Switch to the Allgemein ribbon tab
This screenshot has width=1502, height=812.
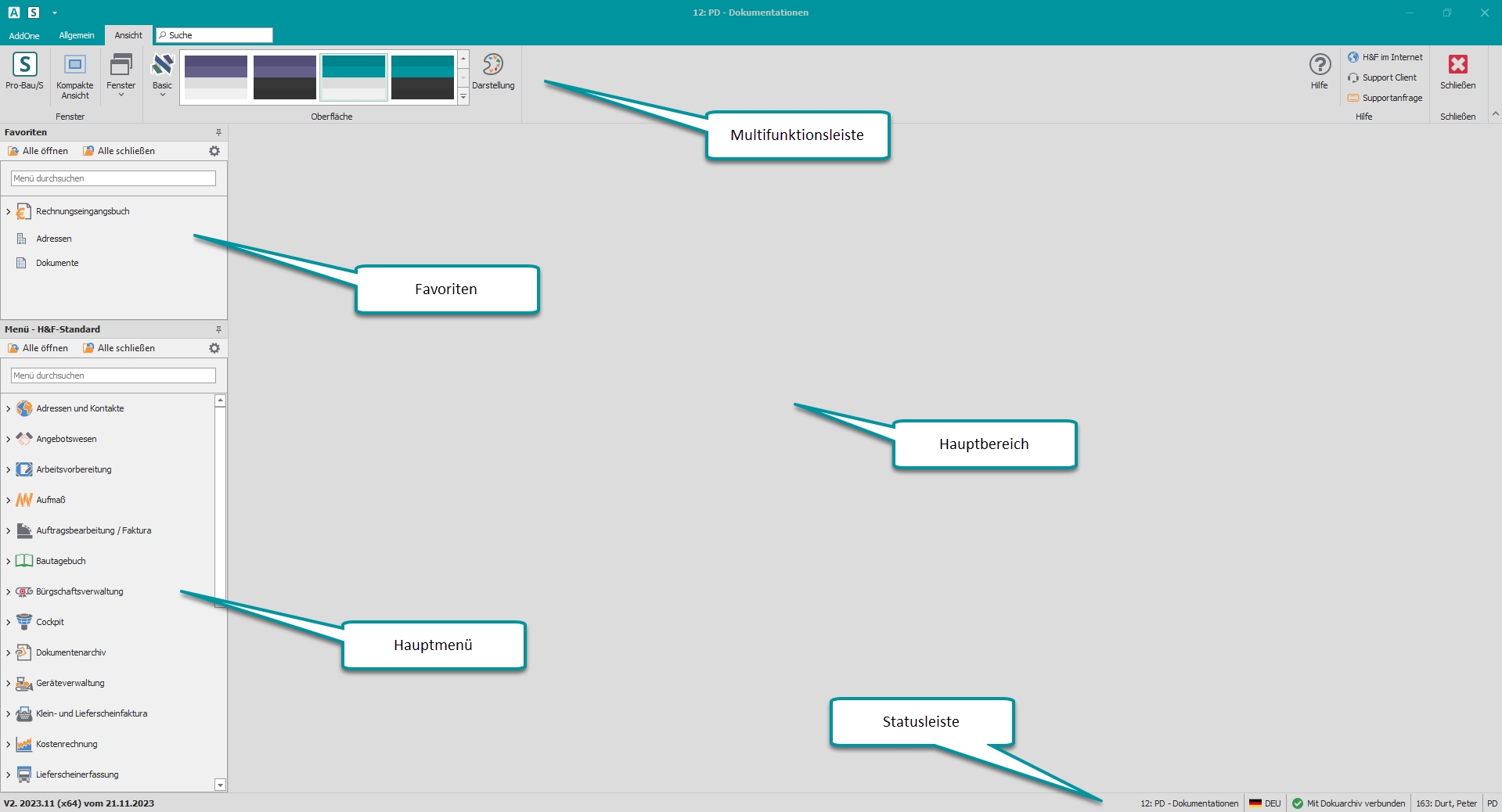pos(77,35)
